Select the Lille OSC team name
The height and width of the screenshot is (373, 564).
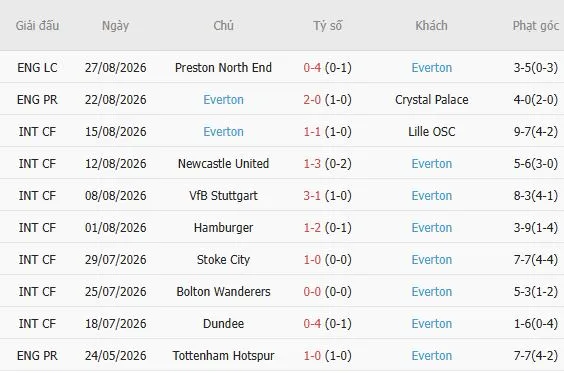coord(432,132)
